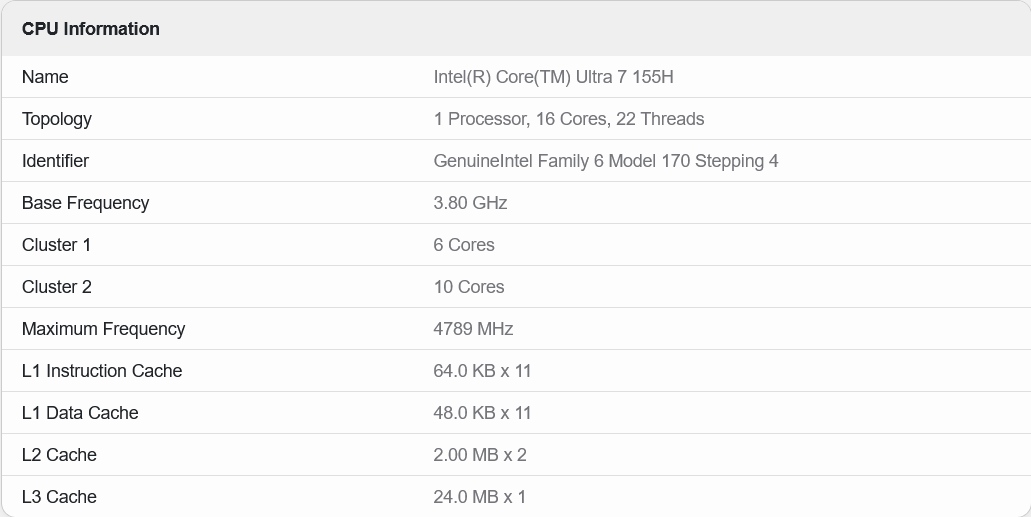Click the Name row label

(45, 77)
